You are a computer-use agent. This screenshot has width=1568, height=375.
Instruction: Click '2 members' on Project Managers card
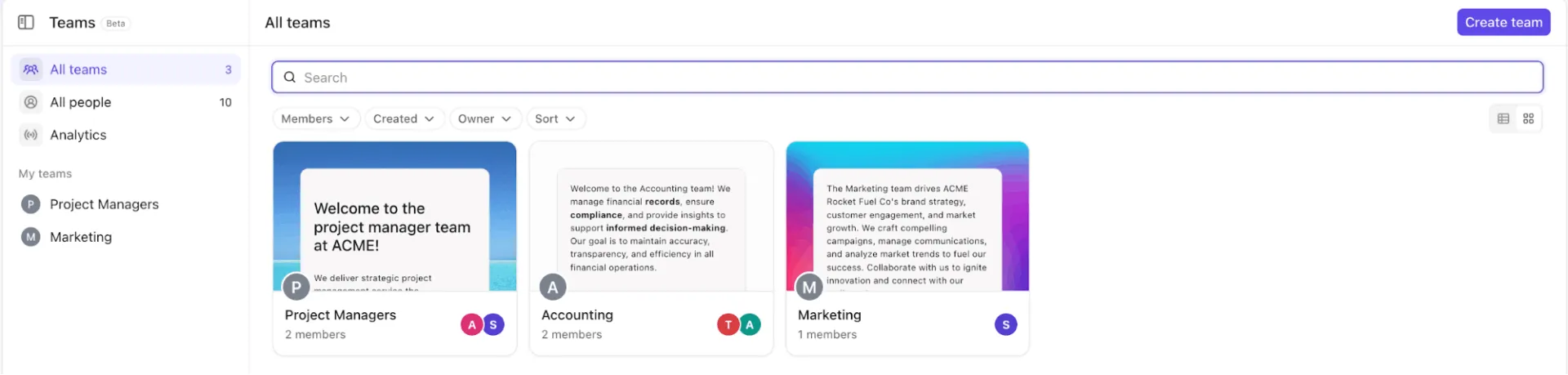[315, 334]
